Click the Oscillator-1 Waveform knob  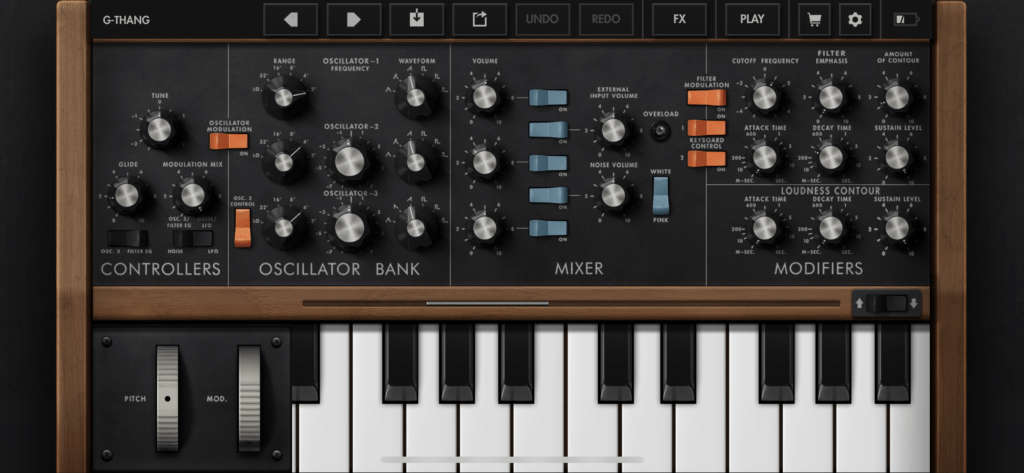click(x=416, y=97)
